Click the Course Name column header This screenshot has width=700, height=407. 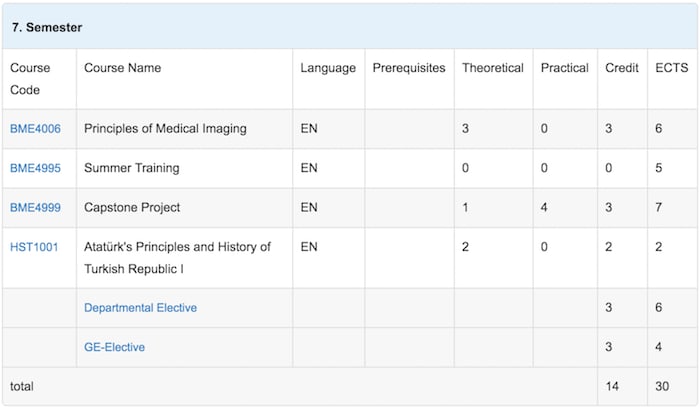(184, 79)
